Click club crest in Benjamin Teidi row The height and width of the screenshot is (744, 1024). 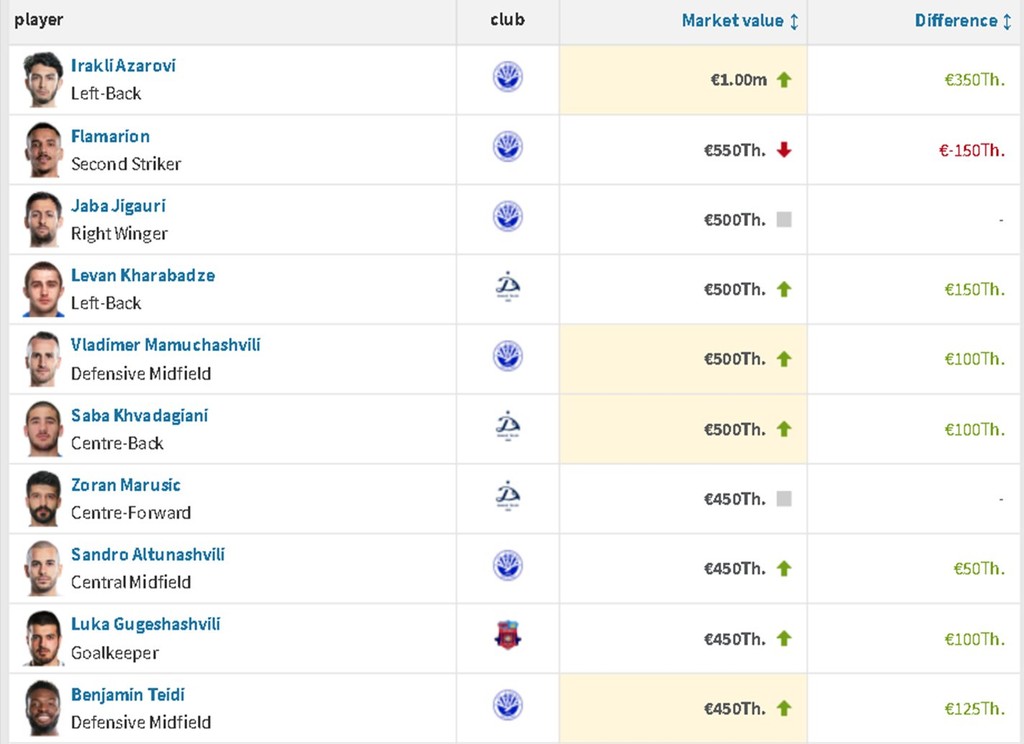tap(508, 706)
